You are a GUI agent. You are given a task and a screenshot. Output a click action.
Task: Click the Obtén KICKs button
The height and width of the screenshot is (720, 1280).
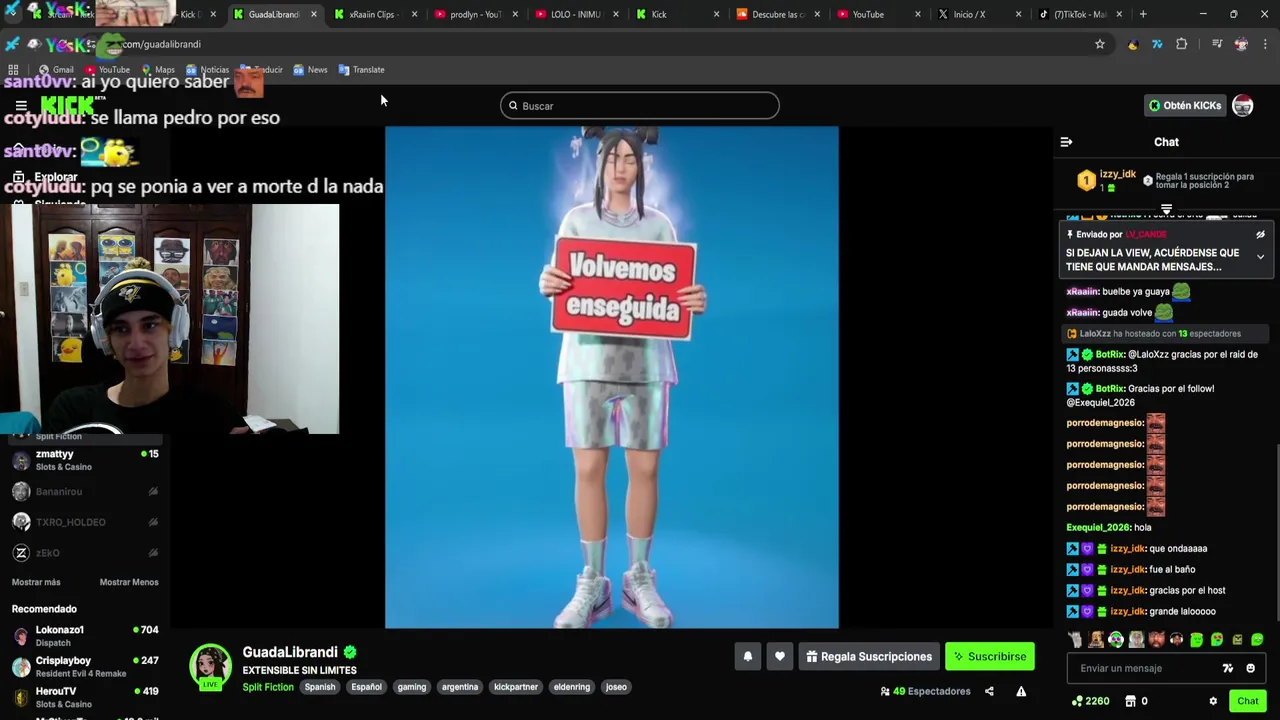click(x=1185, y=106)
